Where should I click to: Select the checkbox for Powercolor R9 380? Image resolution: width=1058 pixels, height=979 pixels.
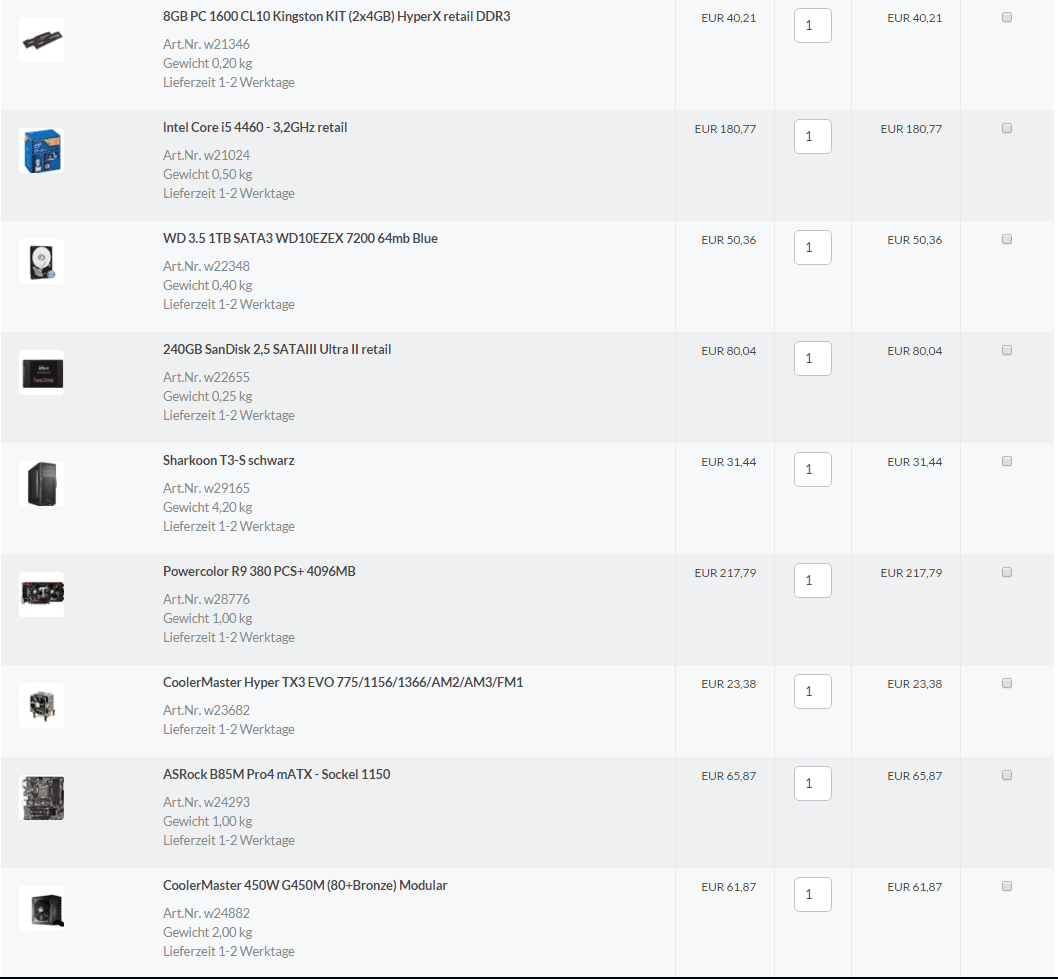[x=1007, y=572]
